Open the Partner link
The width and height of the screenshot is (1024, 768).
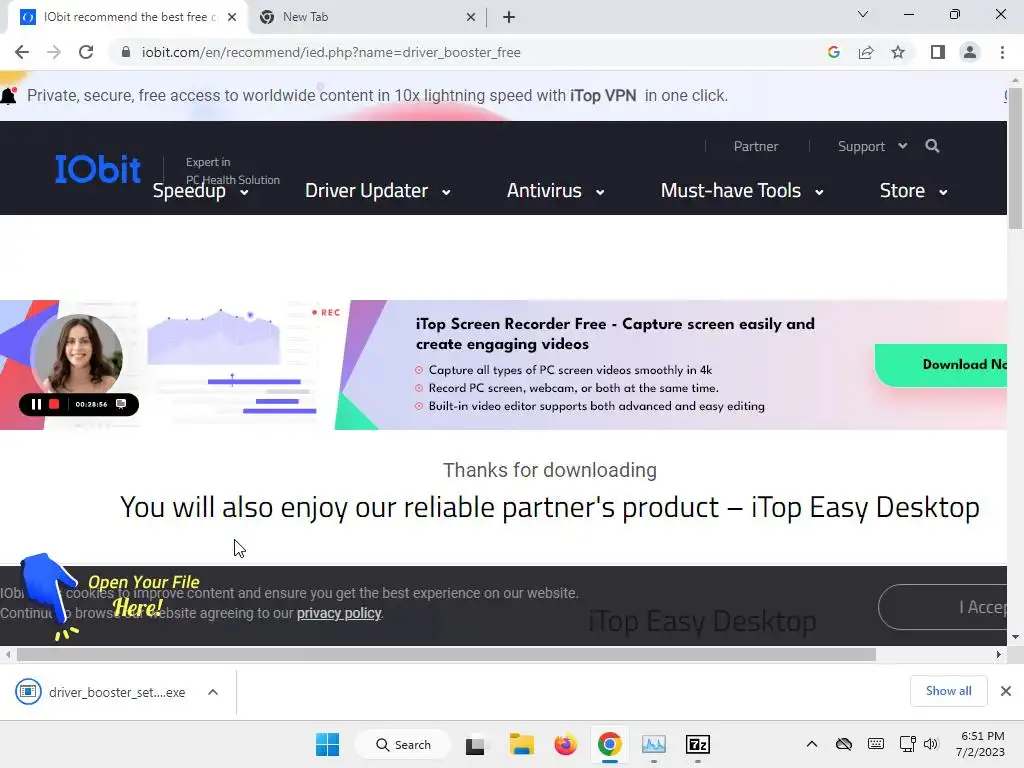click(x=756, y=146)
